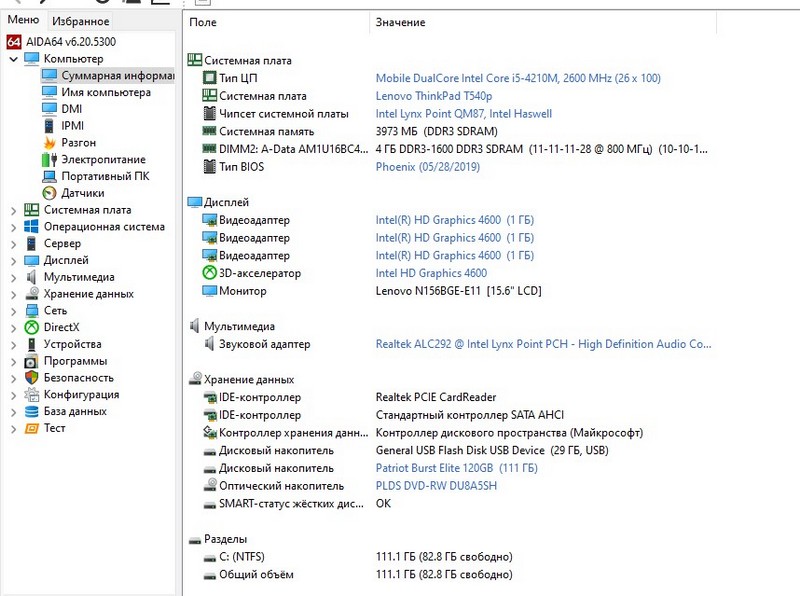Select the База данных database icon
The width and height of the screenshot is (800, 596).
[x=32, y=411]
